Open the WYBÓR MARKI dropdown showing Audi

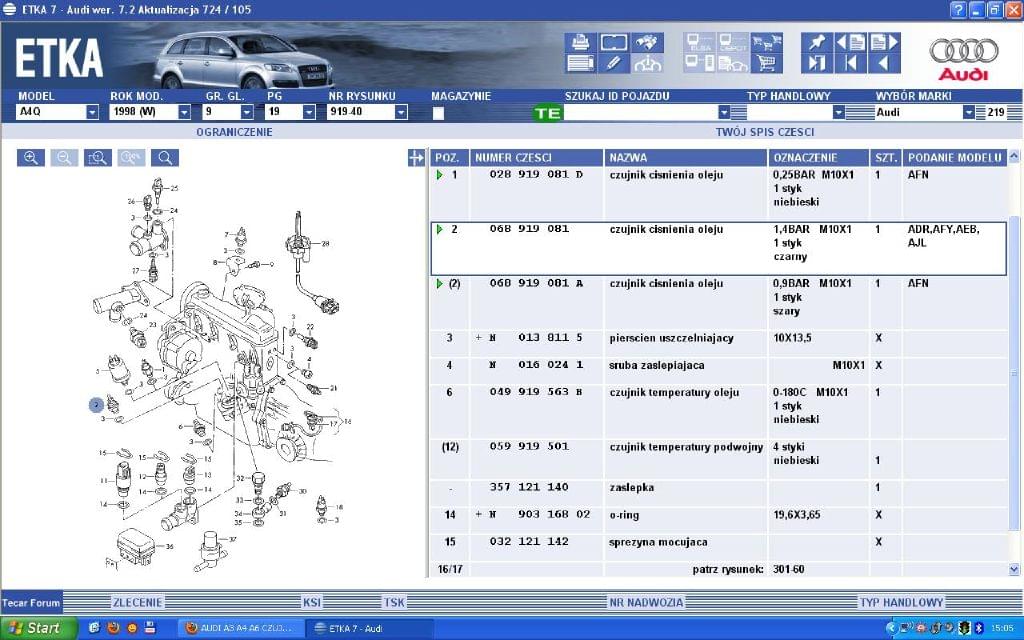(968, 112)
